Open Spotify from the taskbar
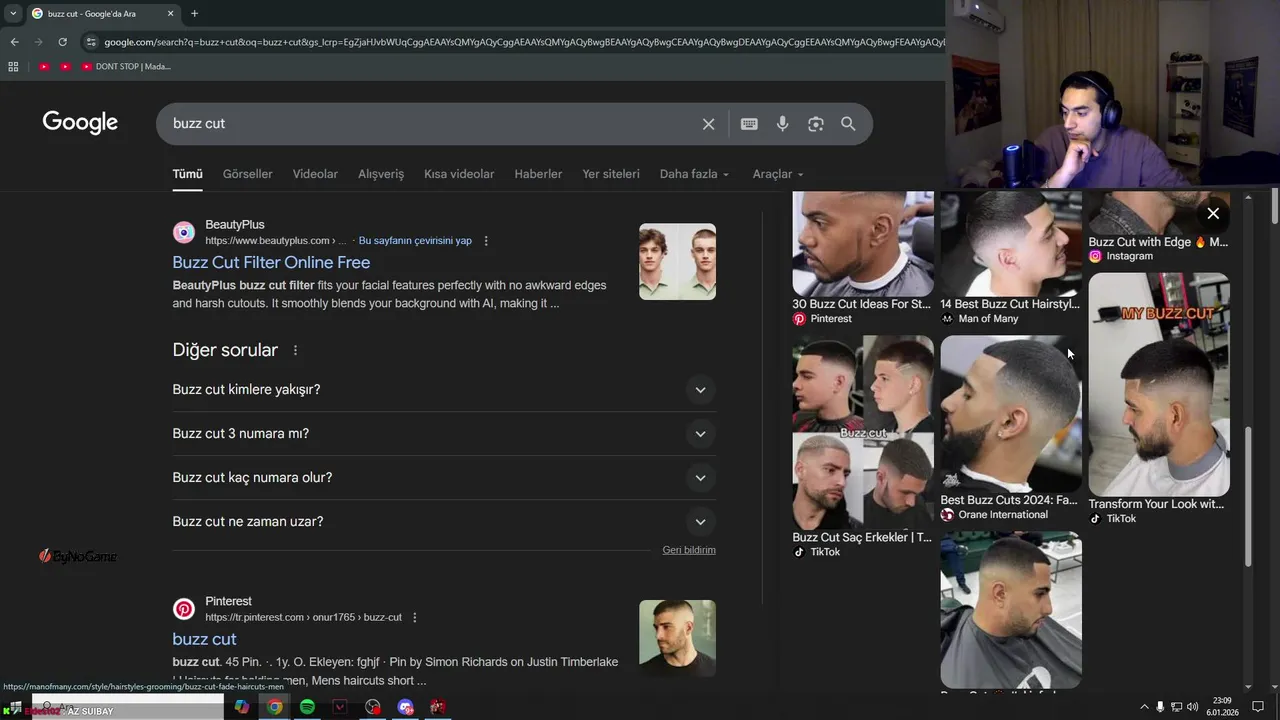1280x720 pixels. click(x=307, y=707)
